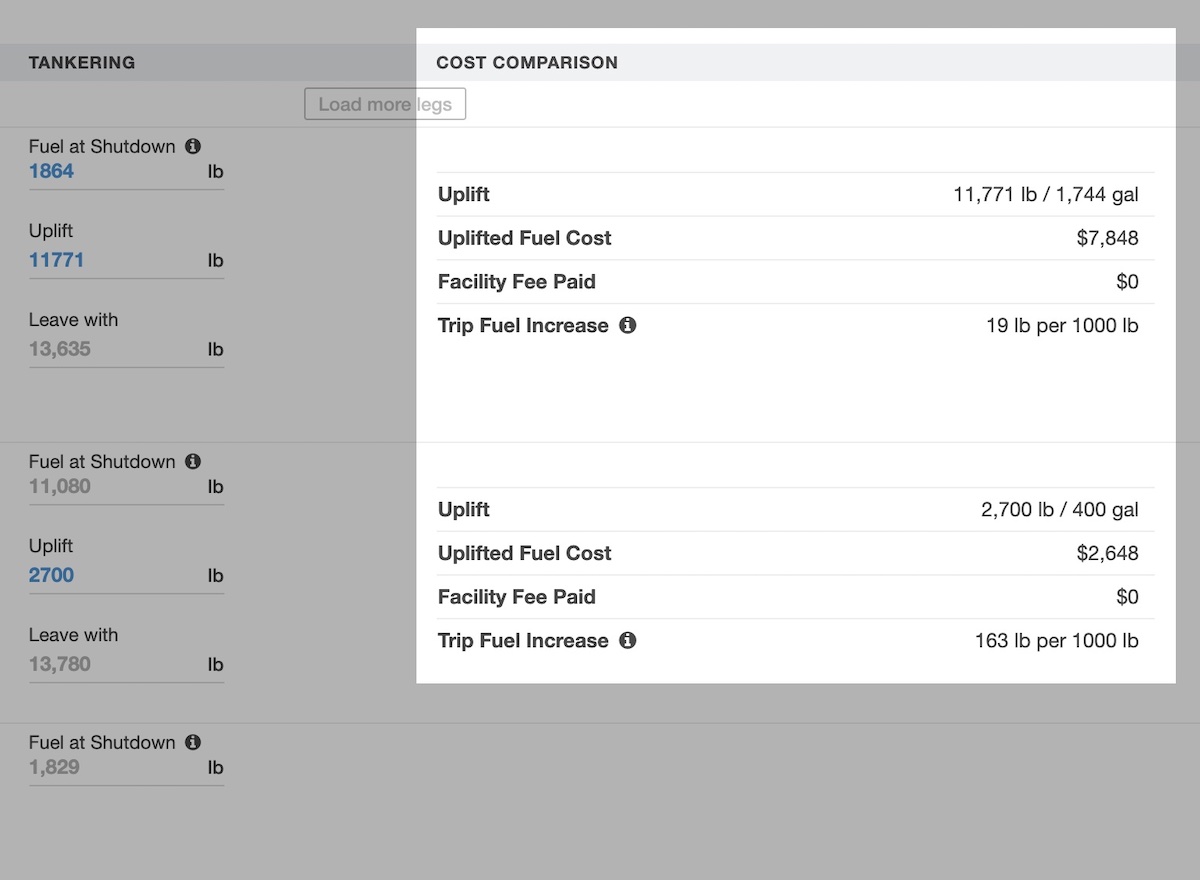Select the uplift value 2,700 lb / 400 gal

pyautogui.click(x=1060, y=509)
